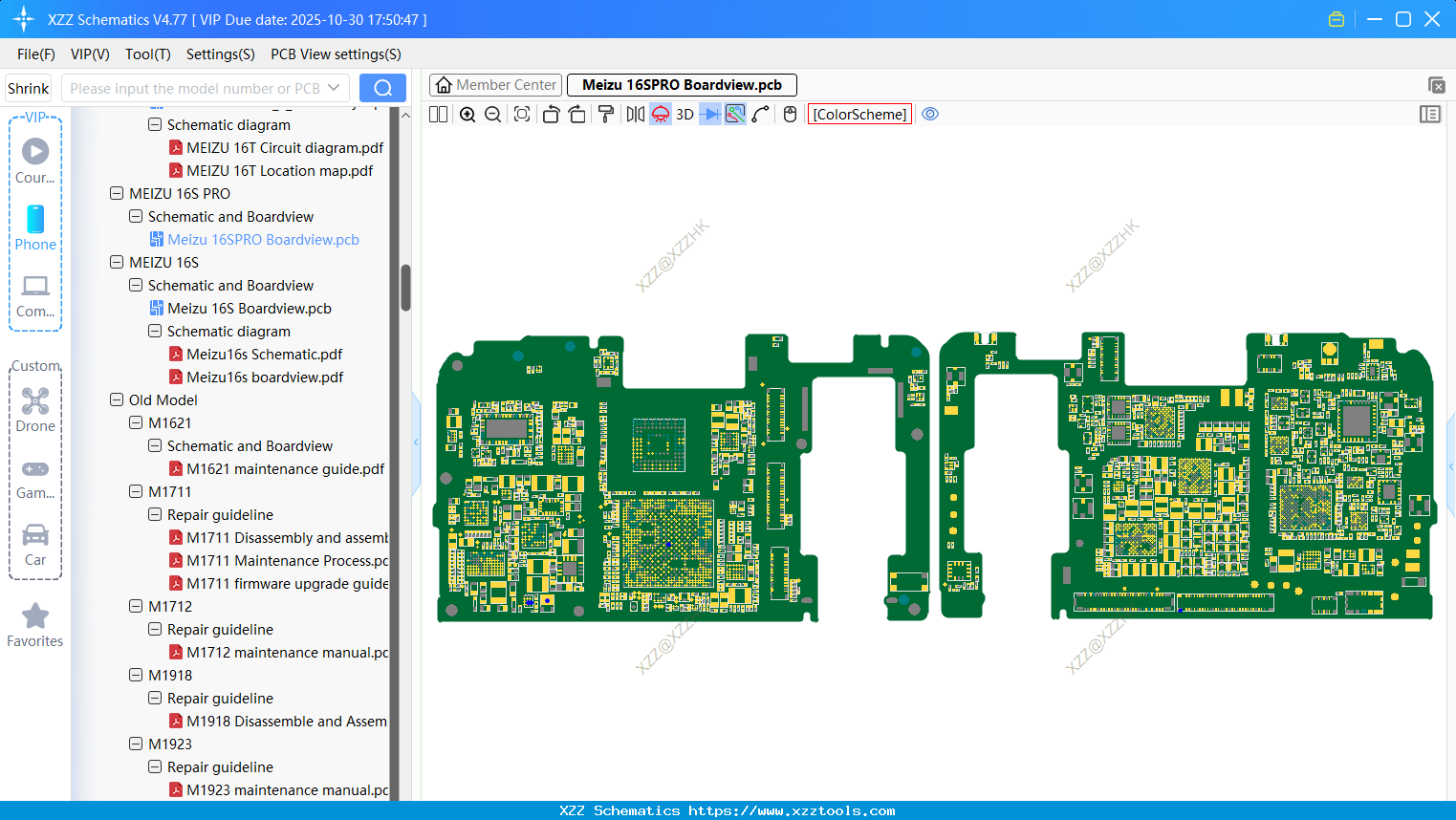Click the zoom in magnifier icon

click(467, 115)
